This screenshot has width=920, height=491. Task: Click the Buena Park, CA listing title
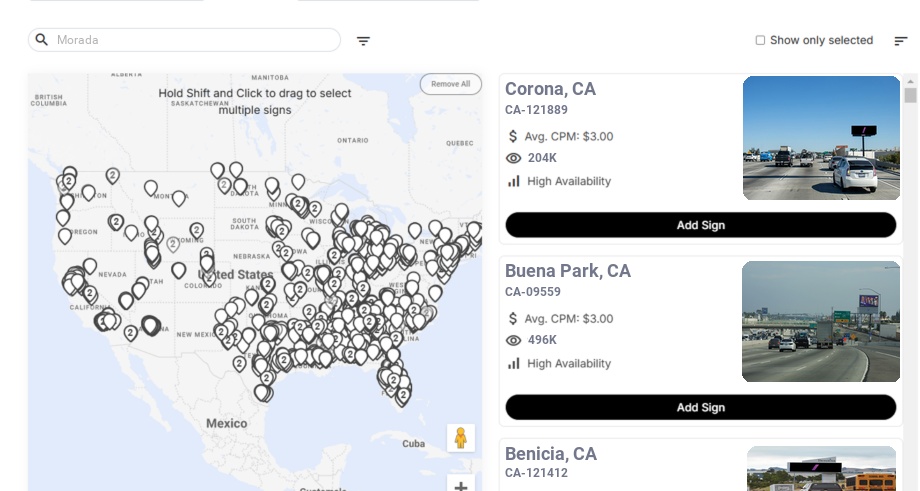[567, 271]
